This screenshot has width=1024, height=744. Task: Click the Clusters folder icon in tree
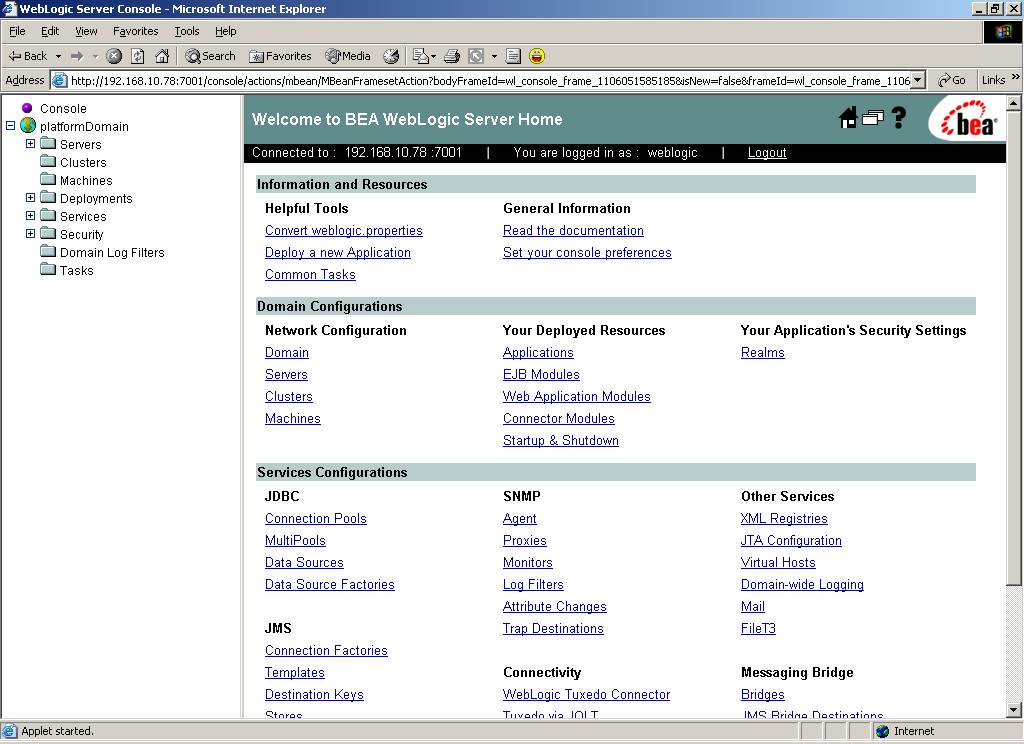coord(48,161)
